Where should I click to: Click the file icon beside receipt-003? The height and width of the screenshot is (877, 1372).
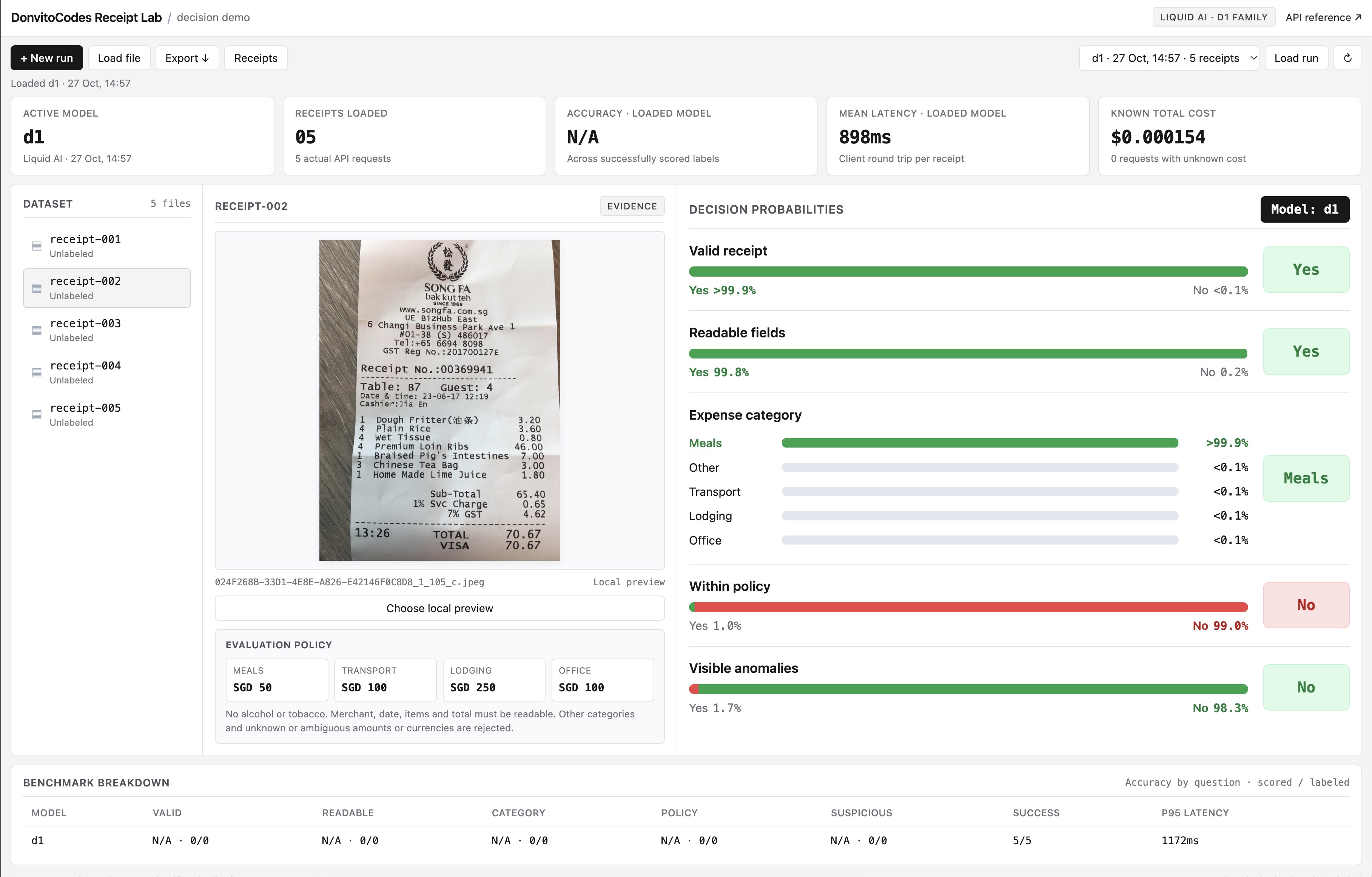click(37, 330)
